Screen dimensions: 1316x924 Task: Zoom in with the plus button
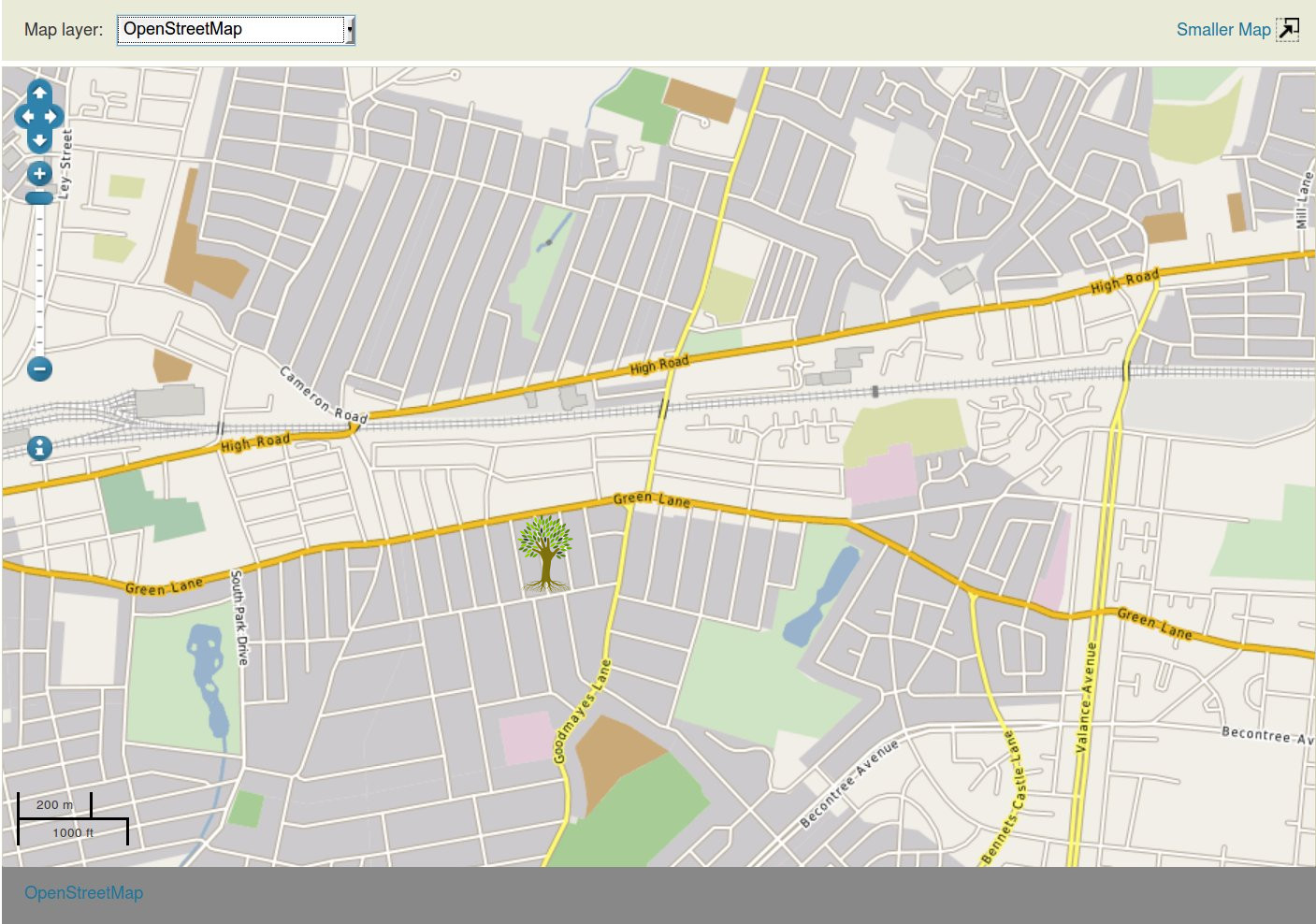[x=39, y=174]
